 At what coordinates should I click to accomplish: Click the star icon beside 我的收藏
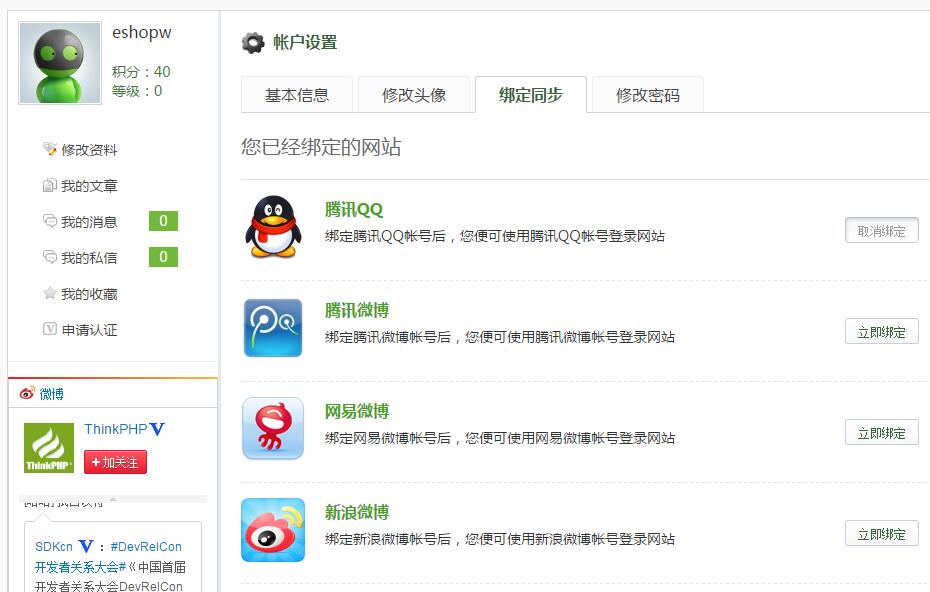tap(49, 293)
